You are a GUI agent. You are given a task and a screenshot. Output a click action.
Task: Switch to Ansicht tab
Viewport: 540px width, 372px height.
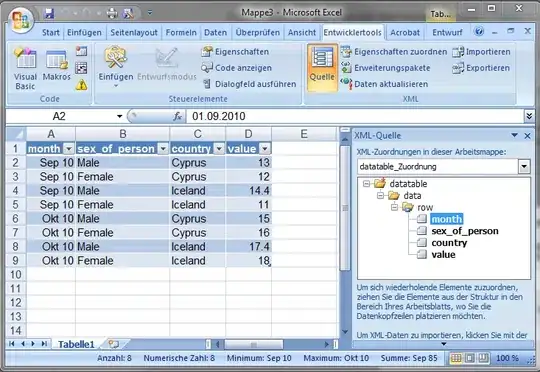point(302,32)
